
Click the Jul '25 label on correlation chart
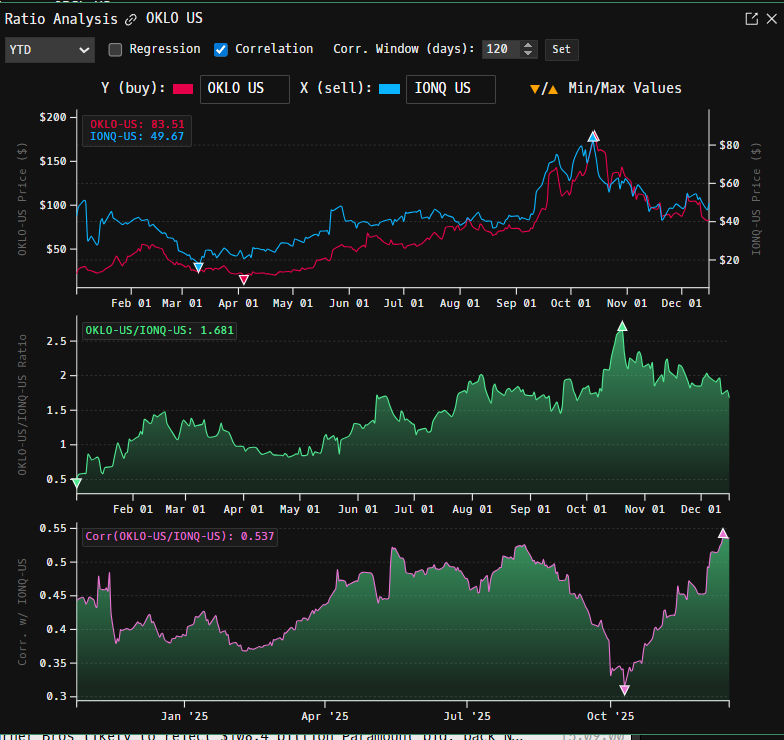pyautogui.click(x=467, y=716)
